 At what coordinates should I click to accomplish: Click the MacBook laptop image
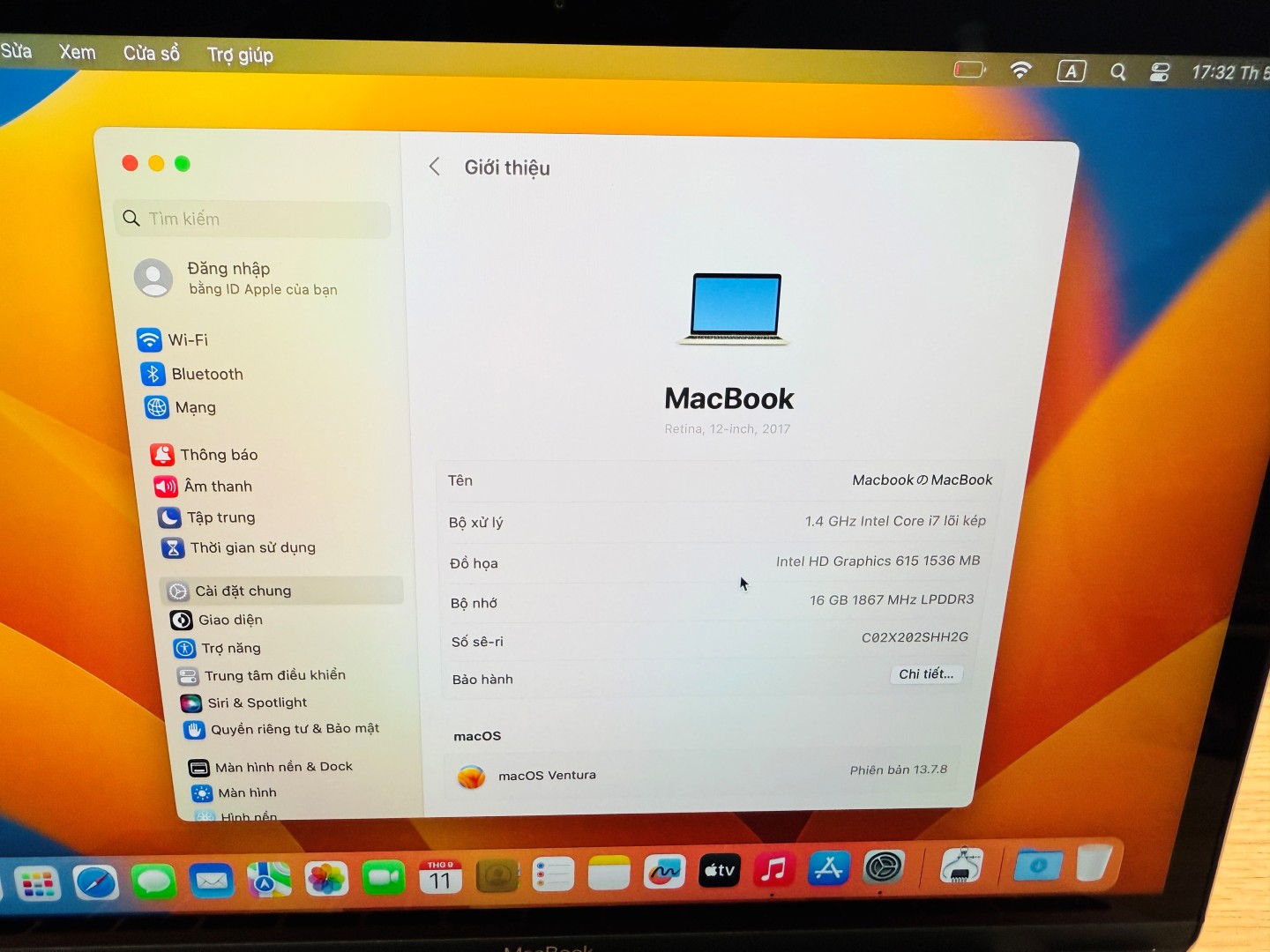click(x=734, y=309)
